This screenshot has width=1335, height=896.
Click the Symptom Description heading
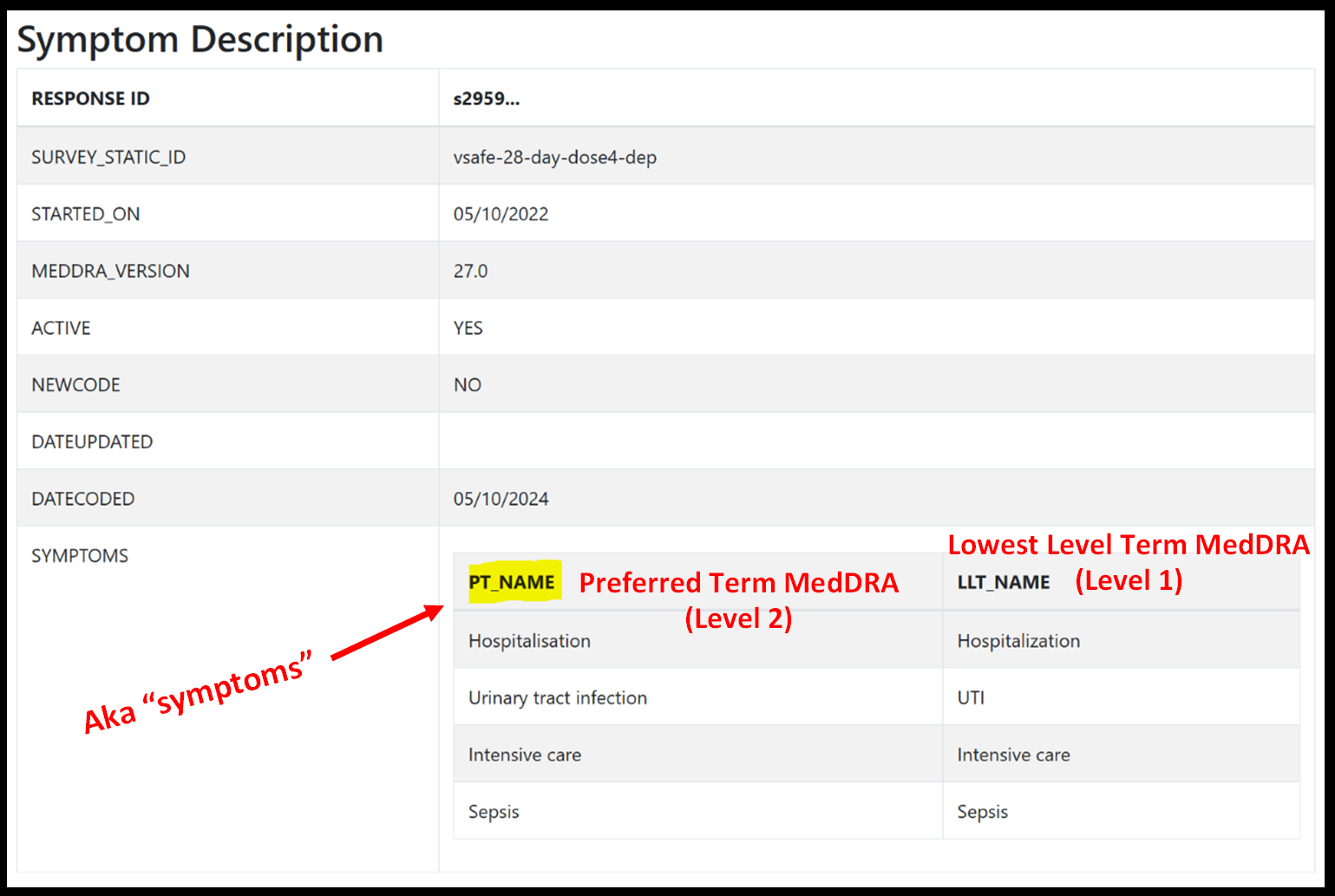pyautogui.click(x=200, y=40)
